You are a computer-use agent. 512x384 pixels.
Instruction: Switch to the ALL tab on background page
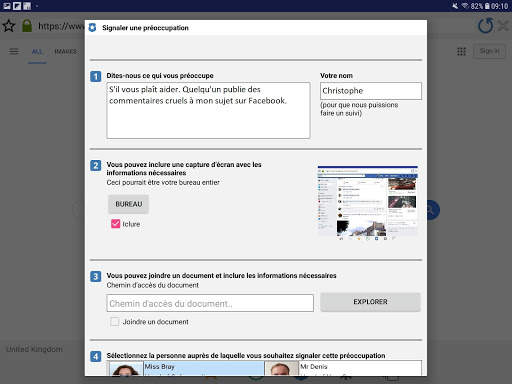(37, 52)
